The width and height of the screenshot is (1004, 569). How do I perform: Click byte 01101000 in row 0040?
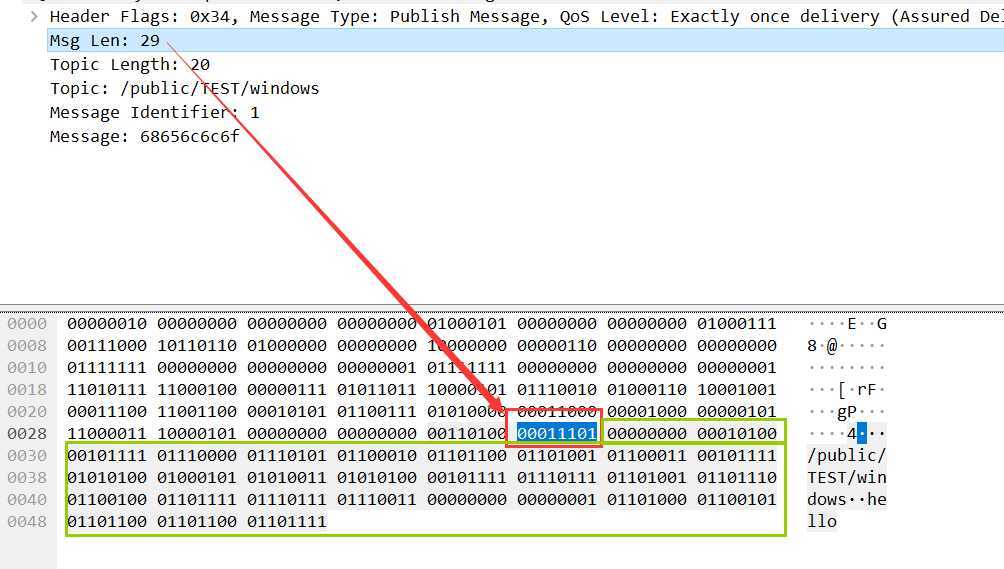click(647, 499)
